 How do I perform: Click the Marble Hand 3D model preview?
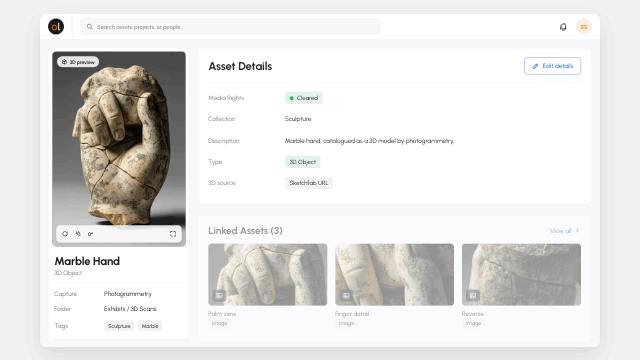click(x=119, y=149)
